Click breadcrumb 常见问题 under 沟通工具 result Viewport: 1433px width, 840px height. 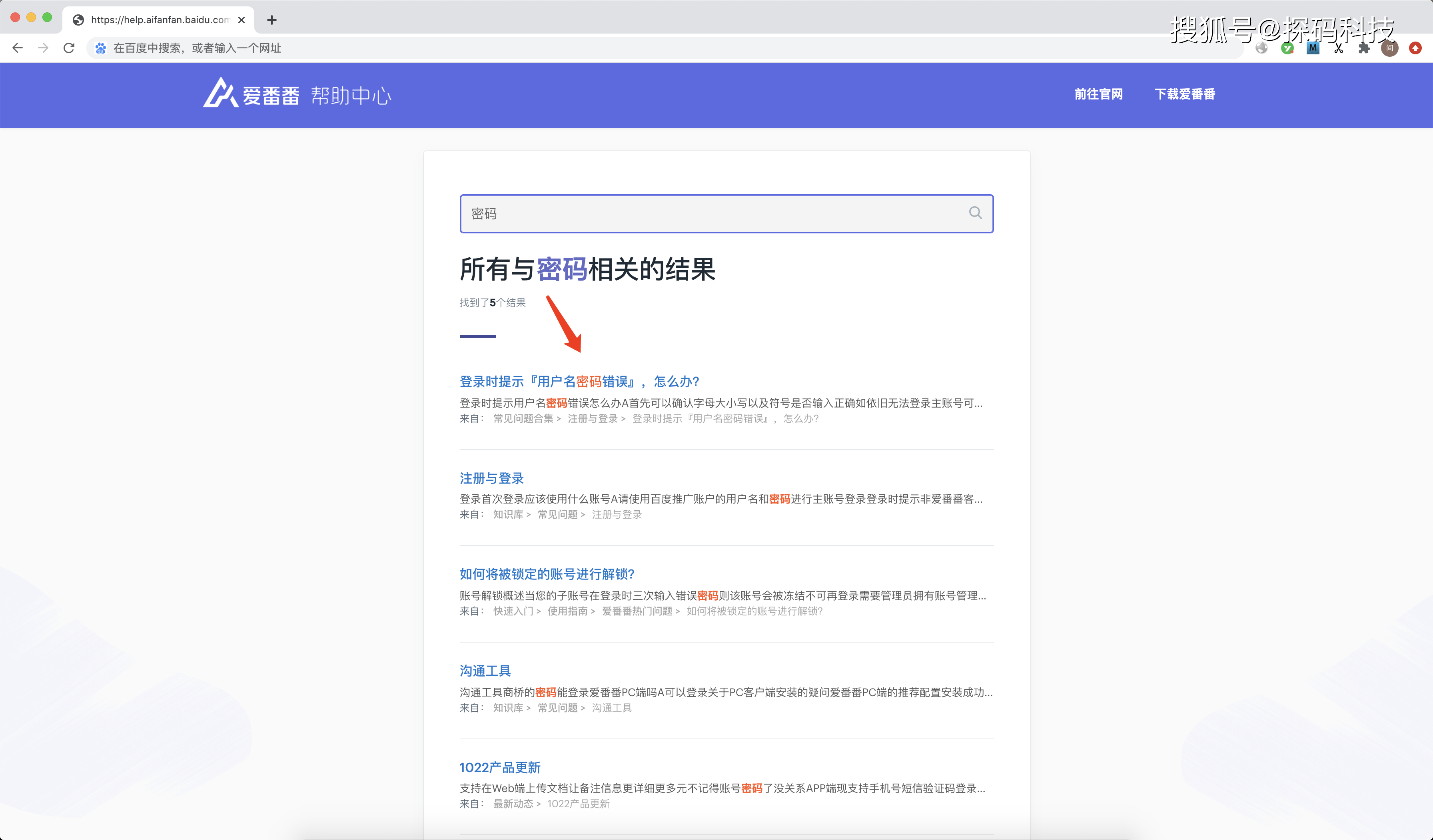557,708
